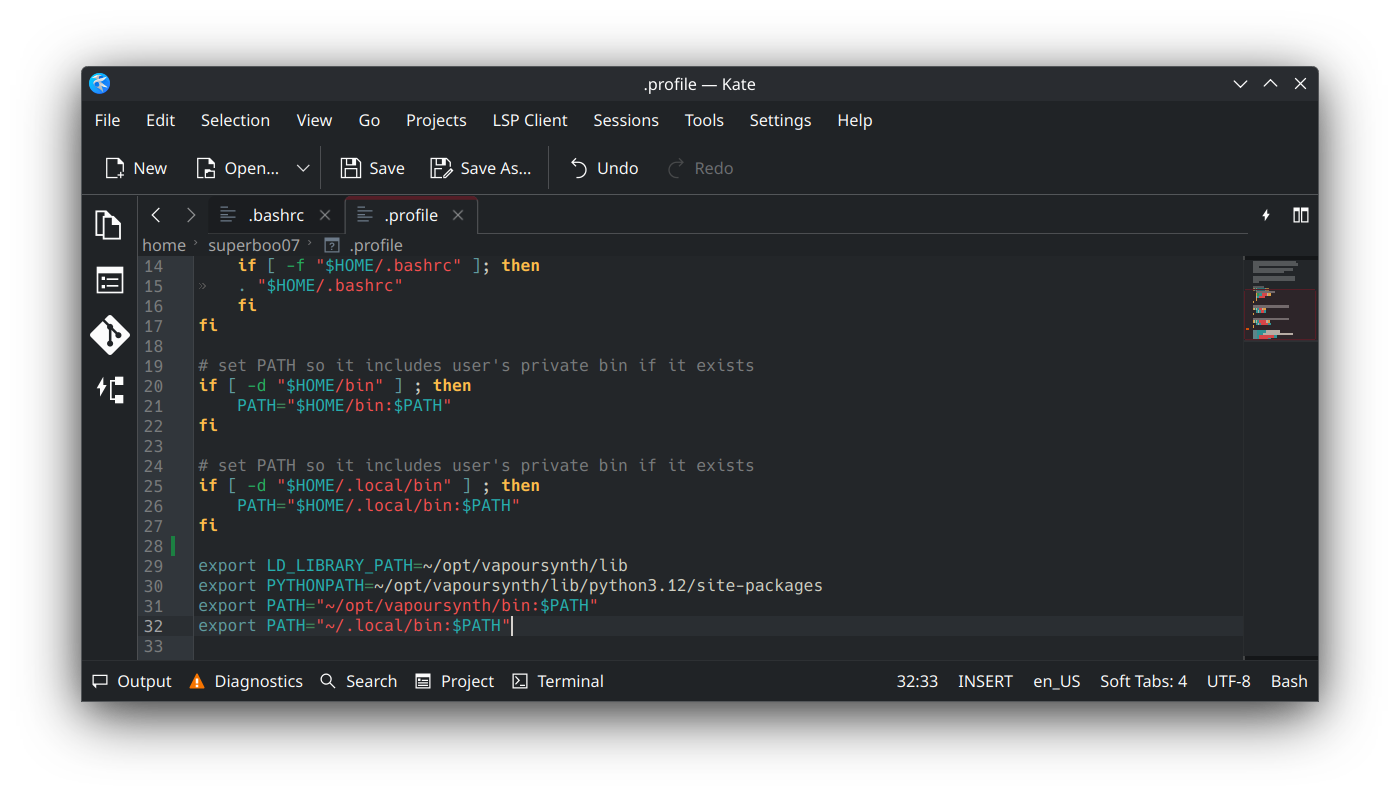
Task: Expand the Open recent files dropdown arrow
Action: click(303, 168)
